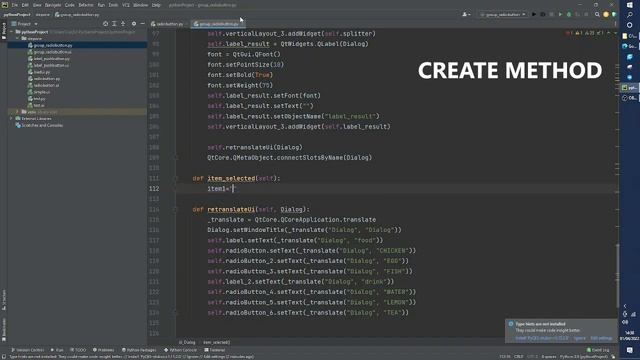Open the Event Log

tap(598, 350)
